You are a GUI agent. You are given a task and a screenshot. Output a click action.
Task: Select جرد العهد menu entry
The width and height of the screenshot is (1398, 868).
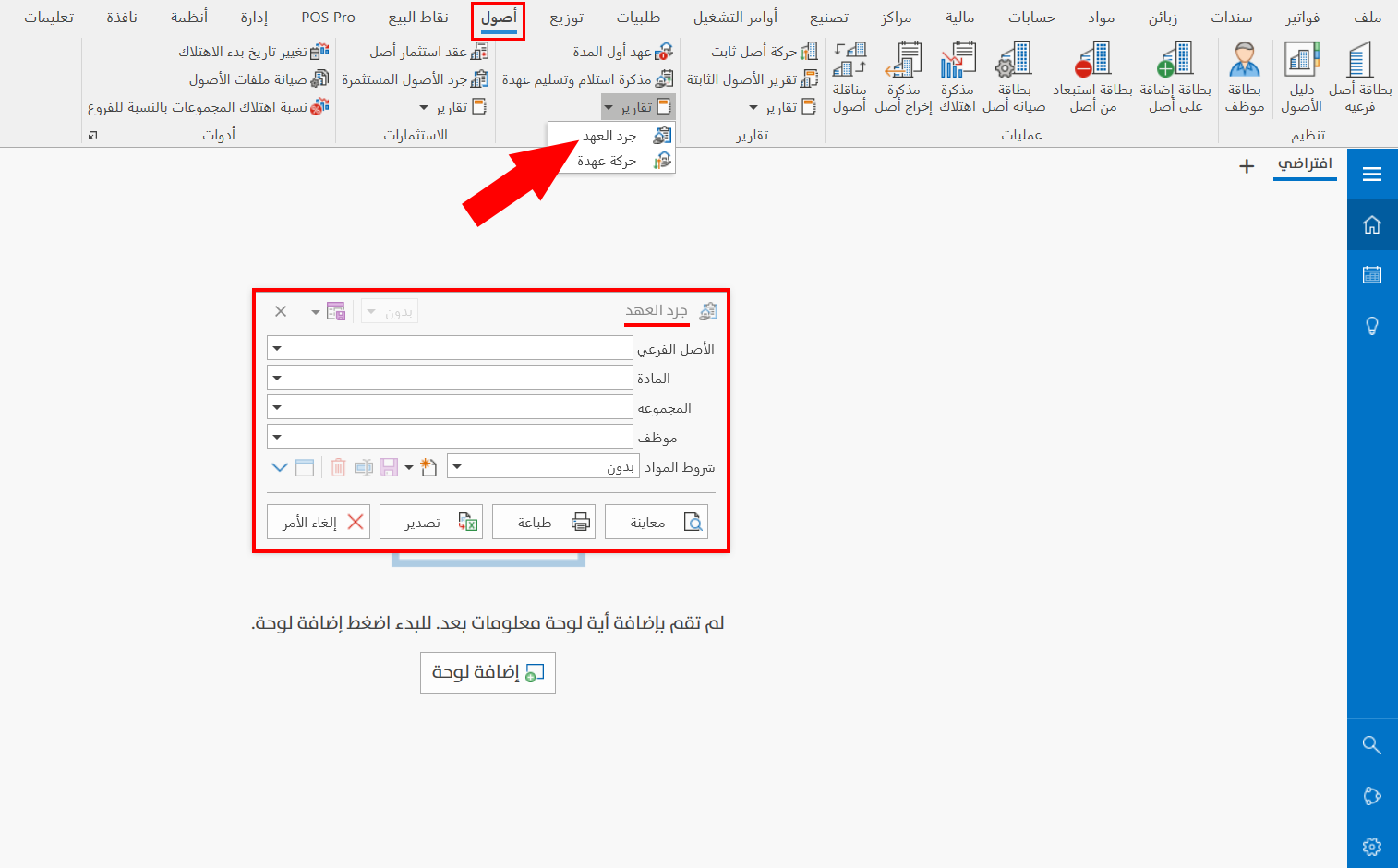[611, 136]
